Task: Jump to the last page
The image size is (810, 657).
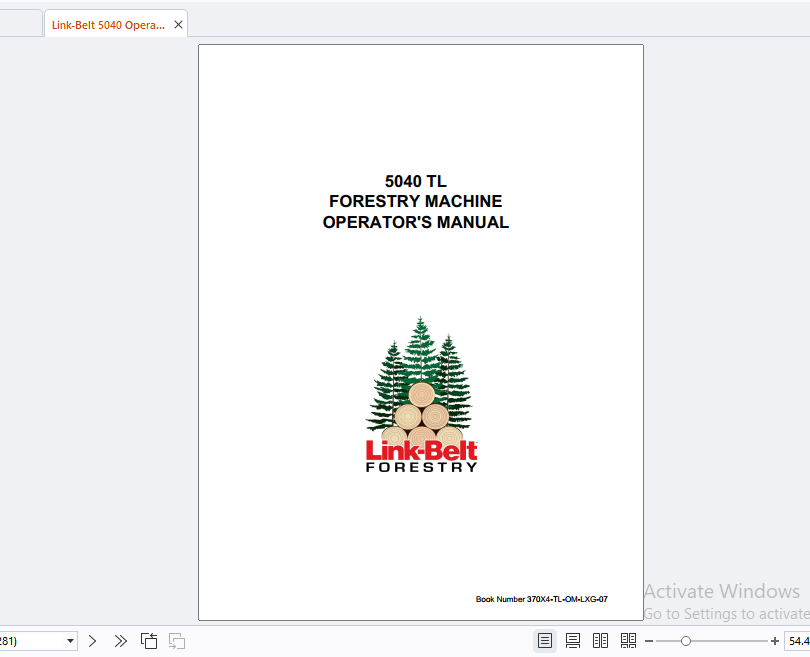Action: (120, 641)
